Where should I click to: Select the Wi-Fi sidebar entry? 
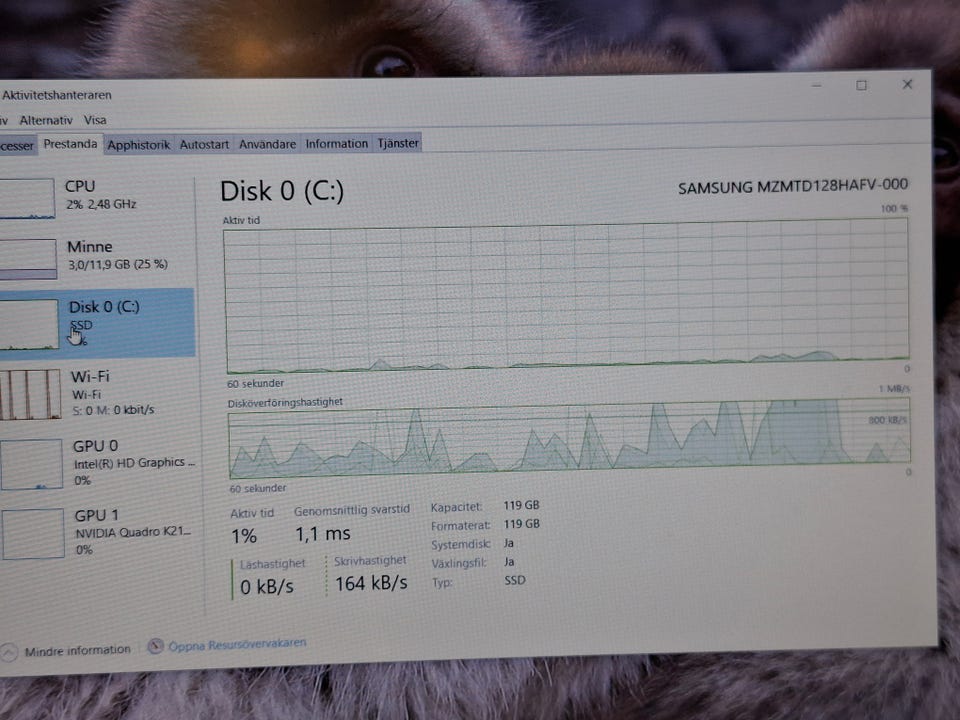click(97, 393)
